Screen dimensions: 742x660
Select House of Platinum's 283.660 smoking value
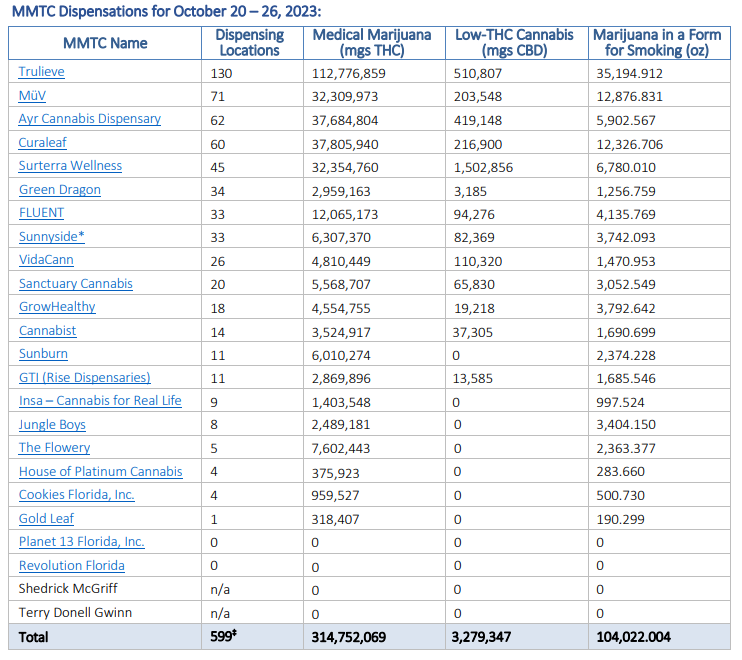pyautogui.click(x=620, y=472)
